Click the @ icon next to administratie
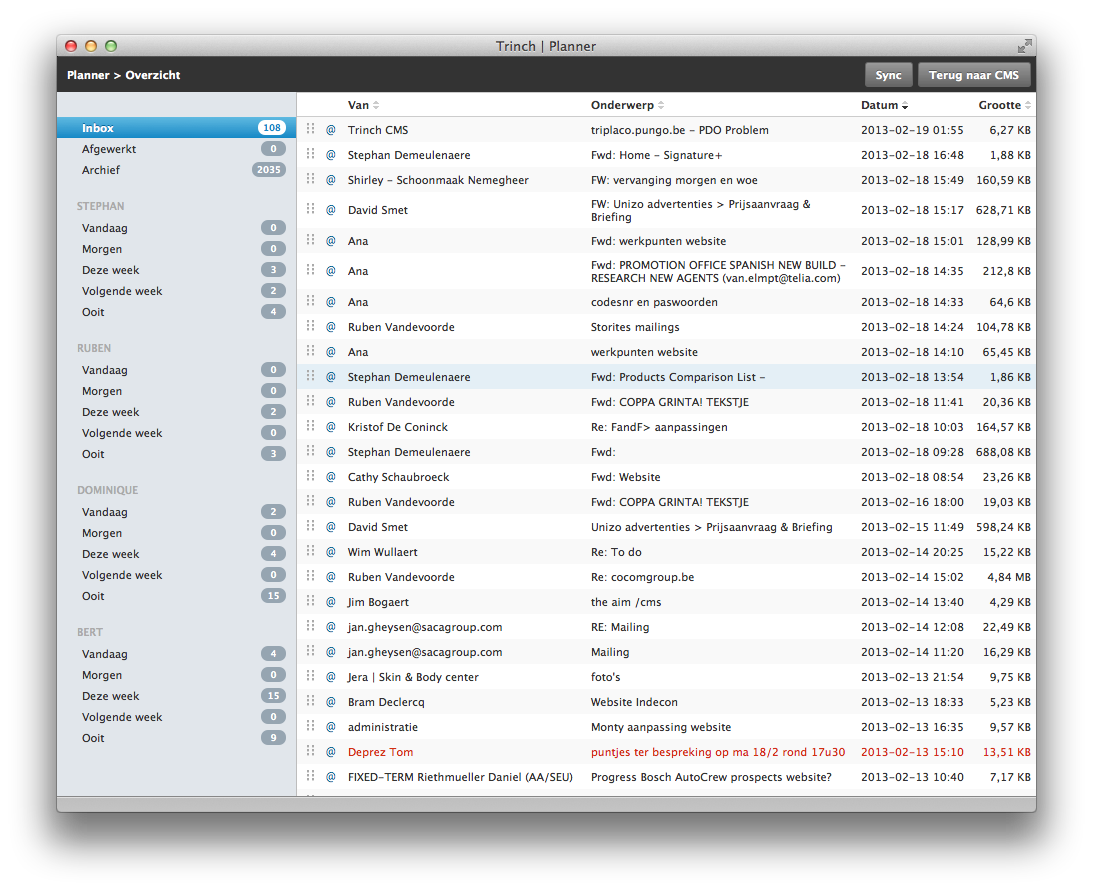1093x891 pixels. tap(331, 727)
